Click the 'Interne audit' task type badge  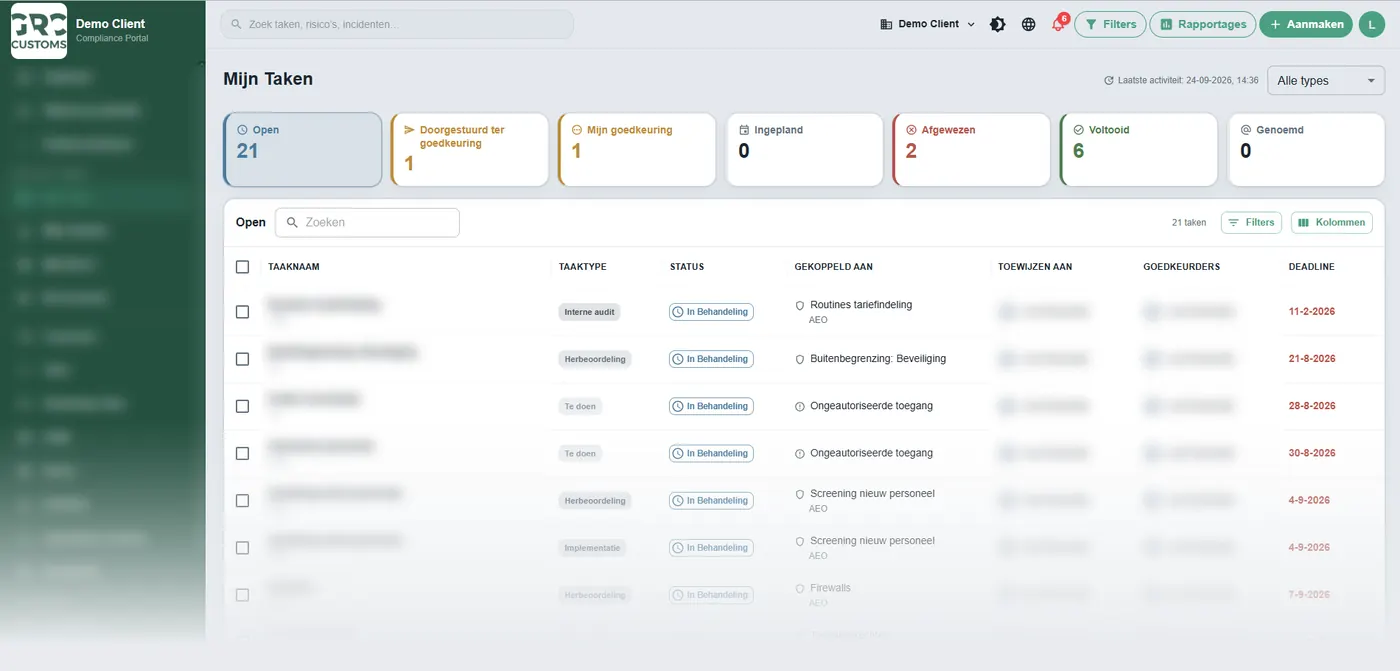(x=590, y=312)
